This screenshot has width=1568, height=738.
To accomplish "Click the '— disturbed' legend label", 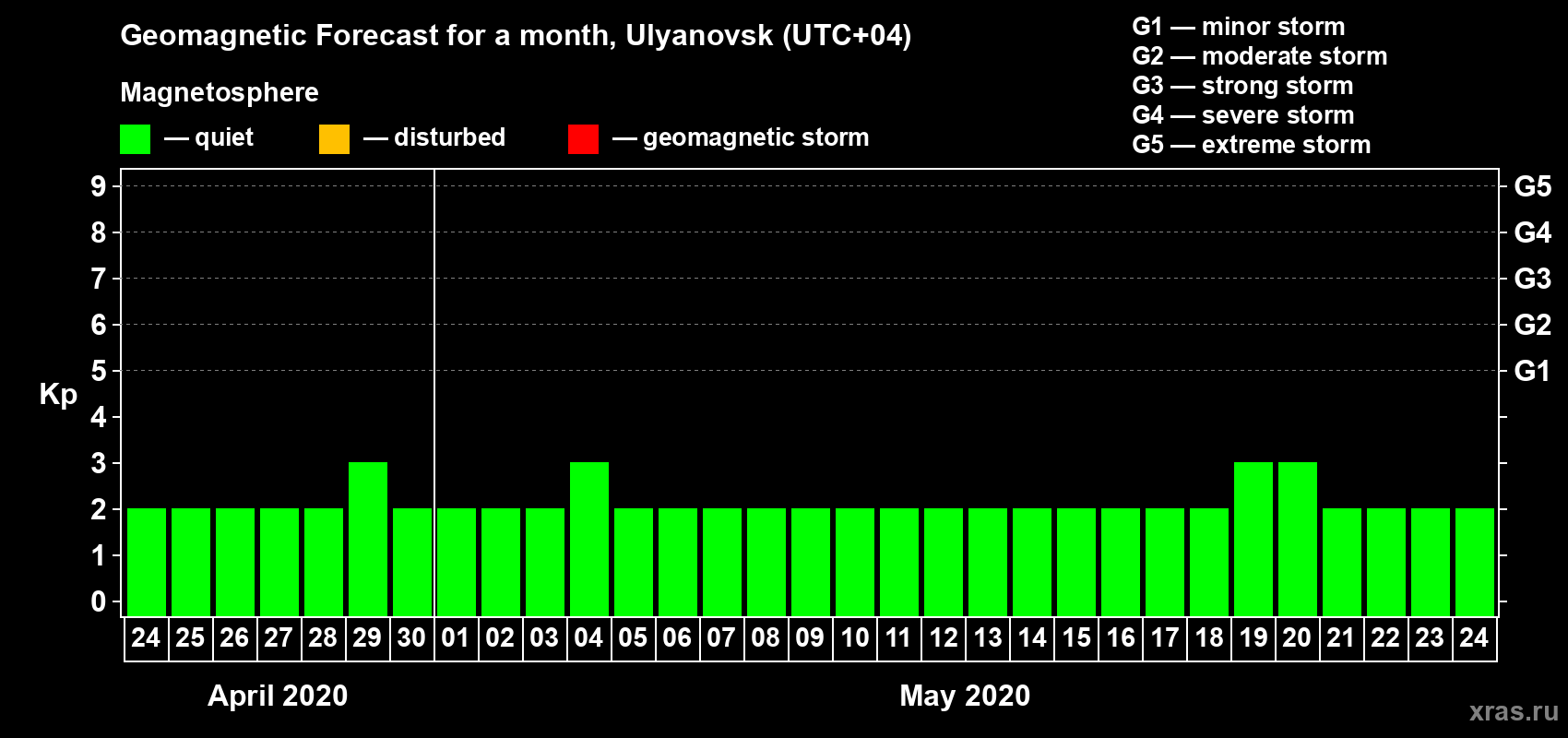I will 434,137.
